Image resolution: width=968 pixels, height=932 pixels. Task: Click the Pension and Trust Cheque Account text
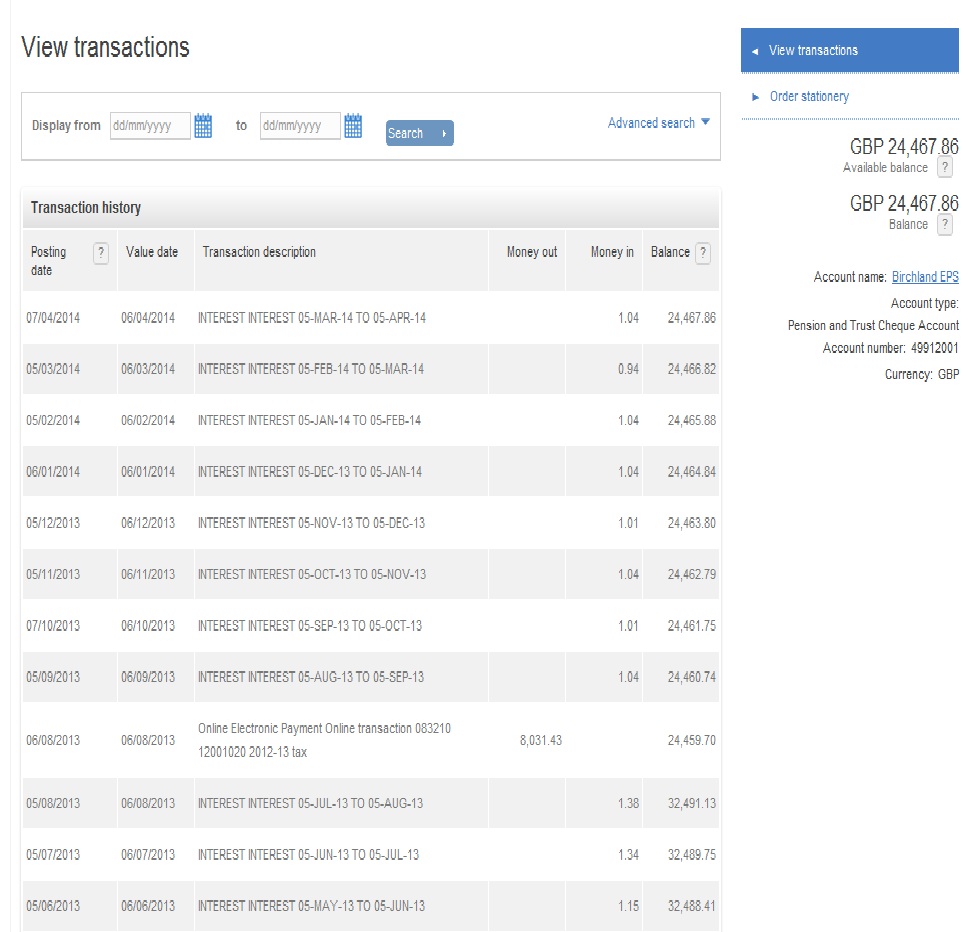tap(873, 325)
